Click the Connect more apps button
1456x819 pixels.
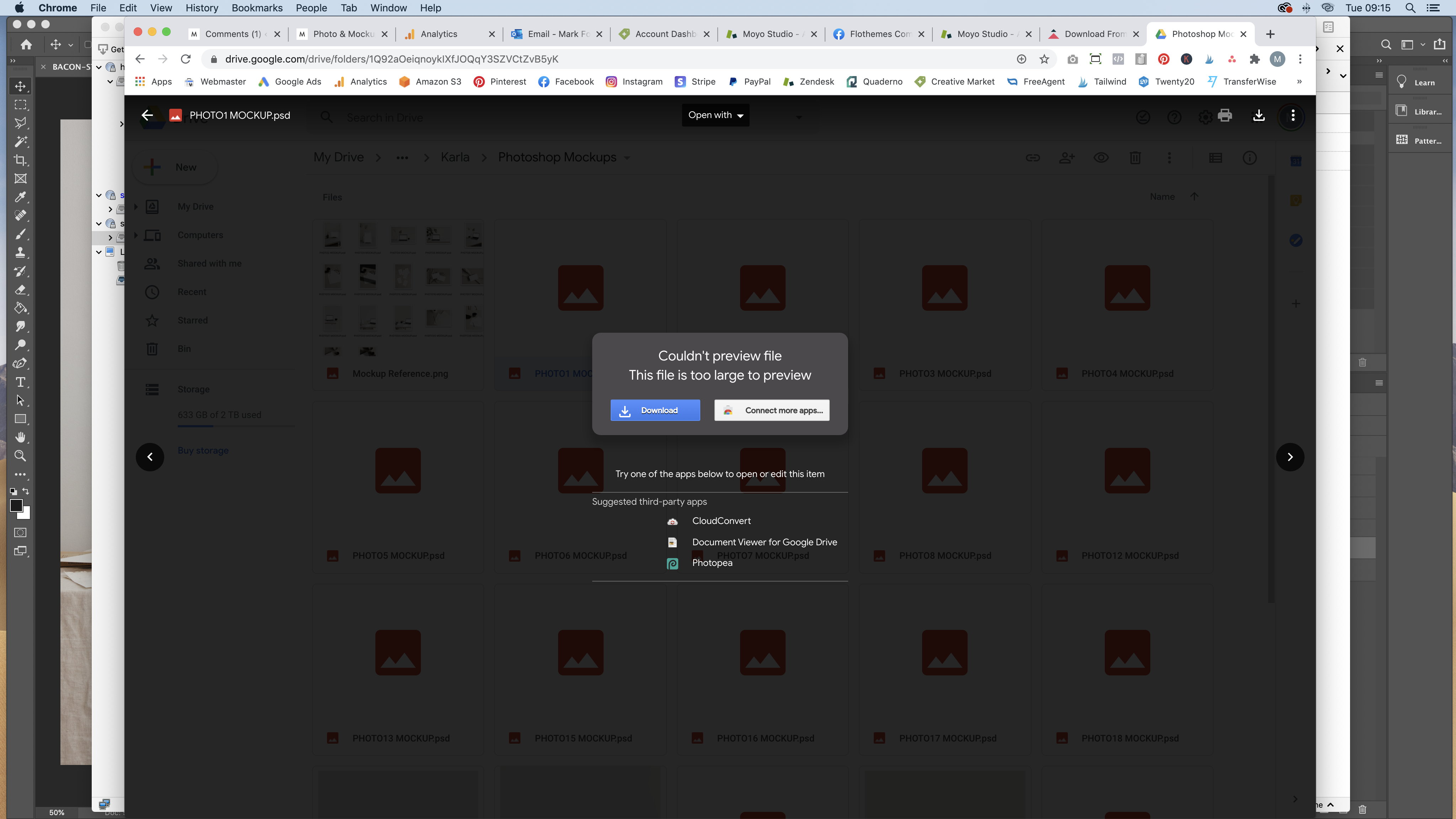coord(771,410)
